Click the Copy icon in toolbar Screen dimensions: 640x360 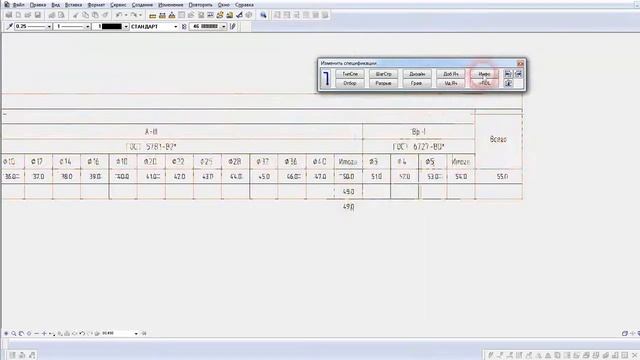(x=86, y=15)
